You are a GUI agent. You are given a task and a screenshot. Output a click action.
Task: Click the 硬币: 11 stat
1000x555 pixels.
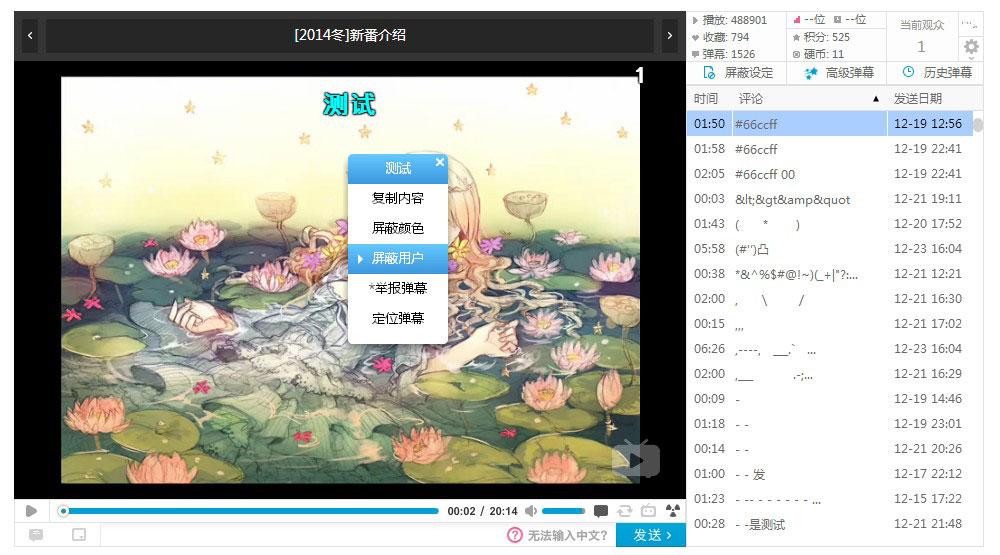coord(818,54)
